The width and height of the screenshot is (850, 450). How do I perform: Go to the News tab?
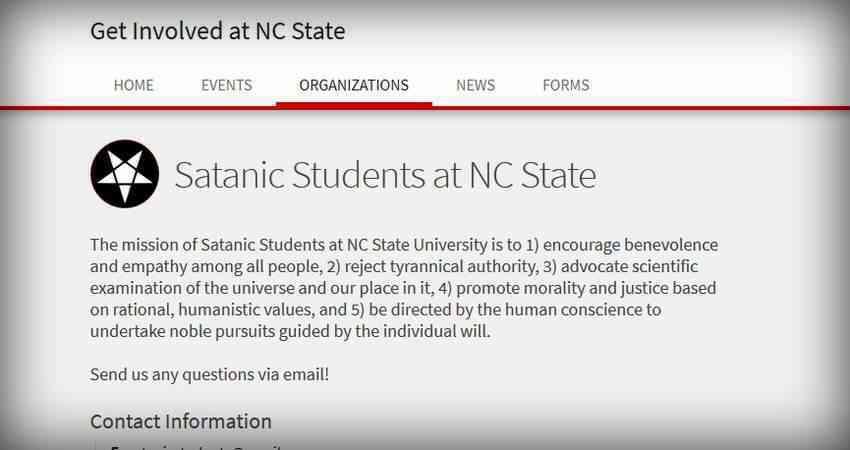click(475, 85)
